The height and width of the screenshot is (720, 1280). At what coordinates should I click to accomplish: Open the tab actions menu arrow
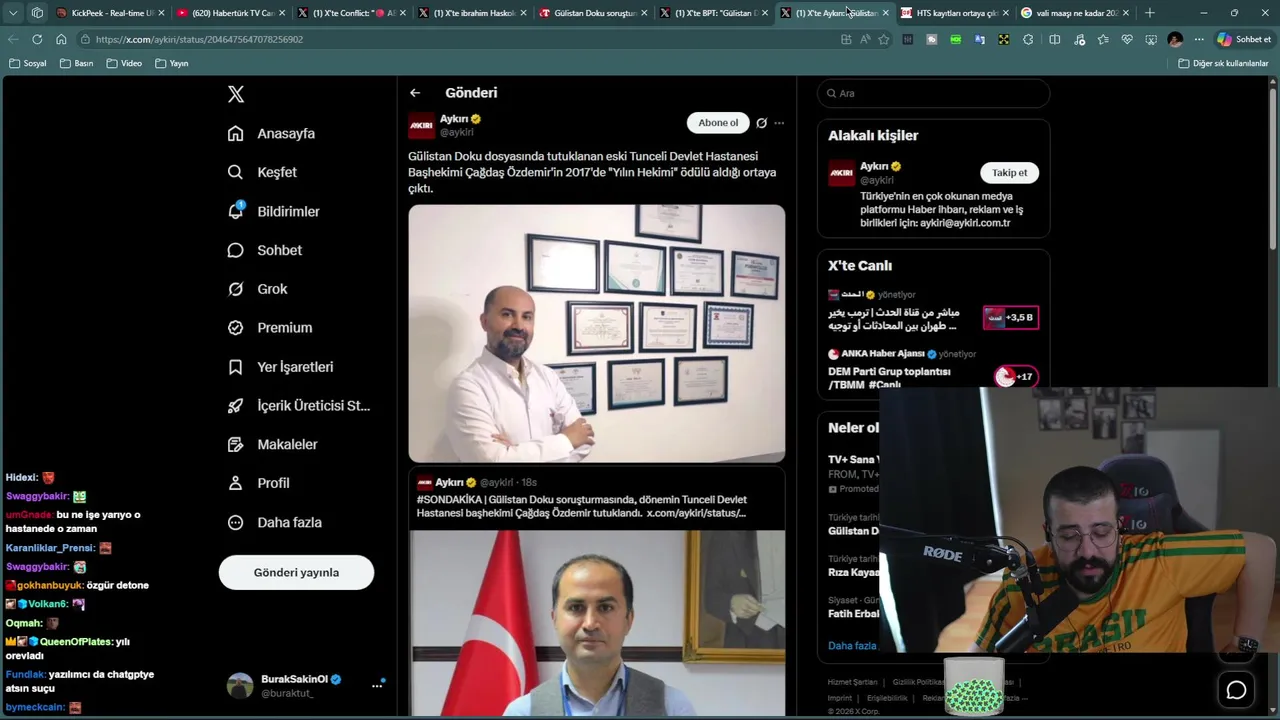13,13
